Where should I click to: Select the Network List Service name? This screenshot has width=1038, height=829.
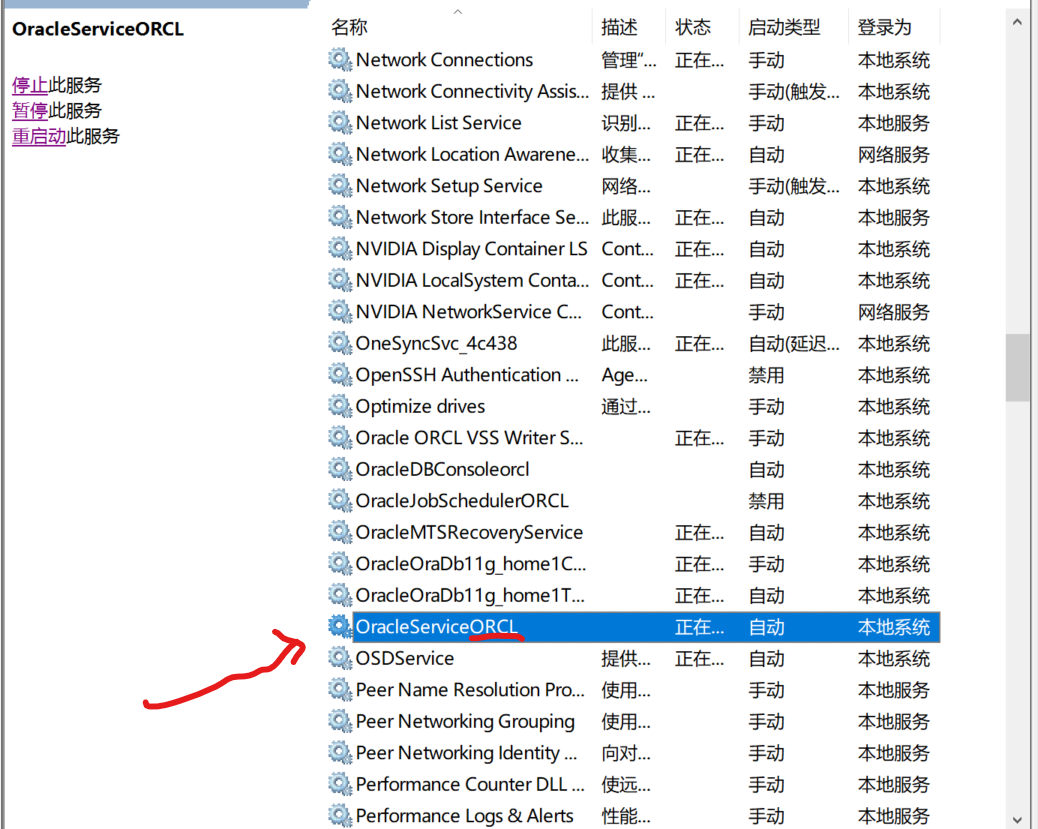(x=439, y=122)
